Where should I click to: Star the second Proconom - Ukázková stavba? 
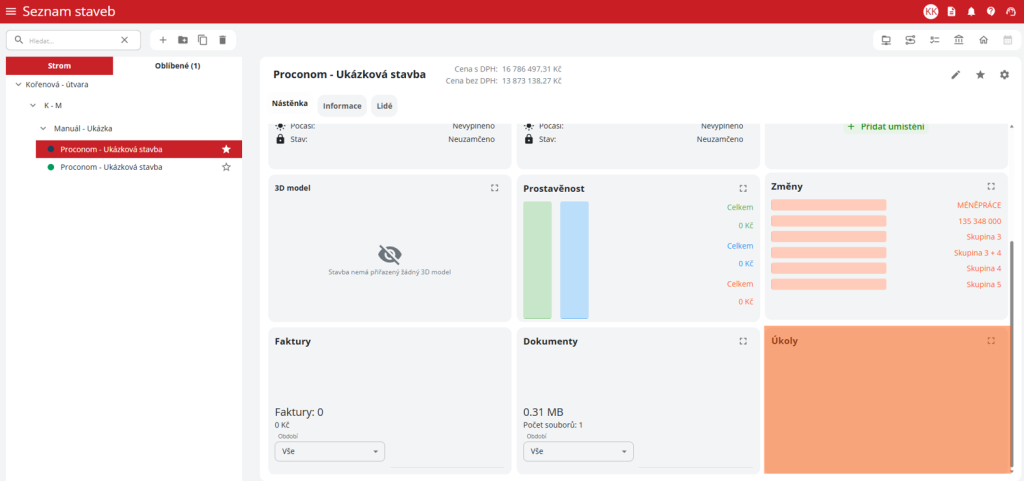(x=226, y=167)
